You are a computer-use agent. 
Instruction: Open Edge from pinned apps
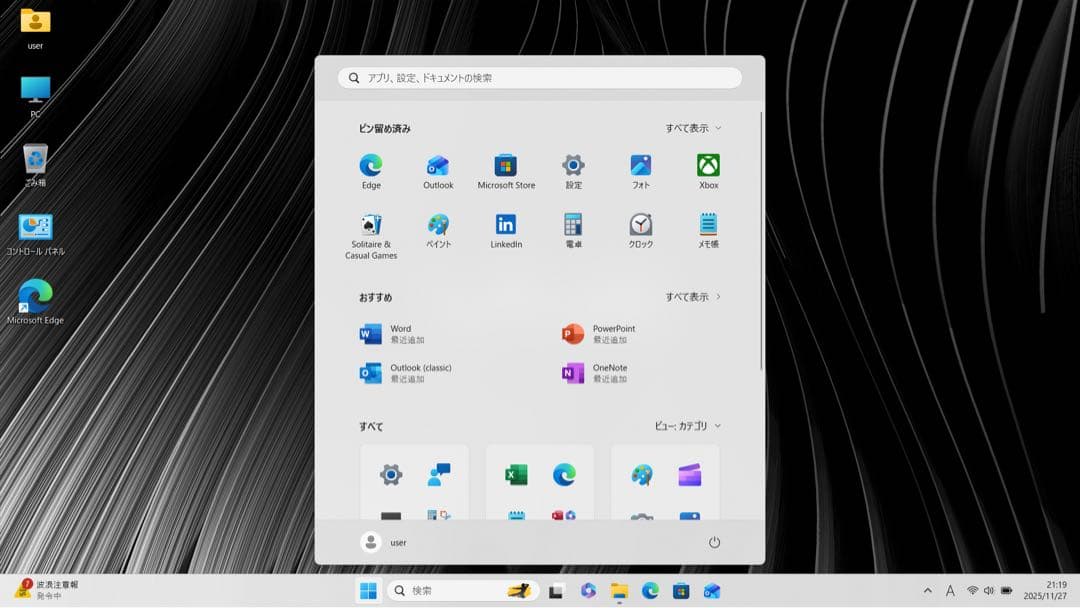371,167
